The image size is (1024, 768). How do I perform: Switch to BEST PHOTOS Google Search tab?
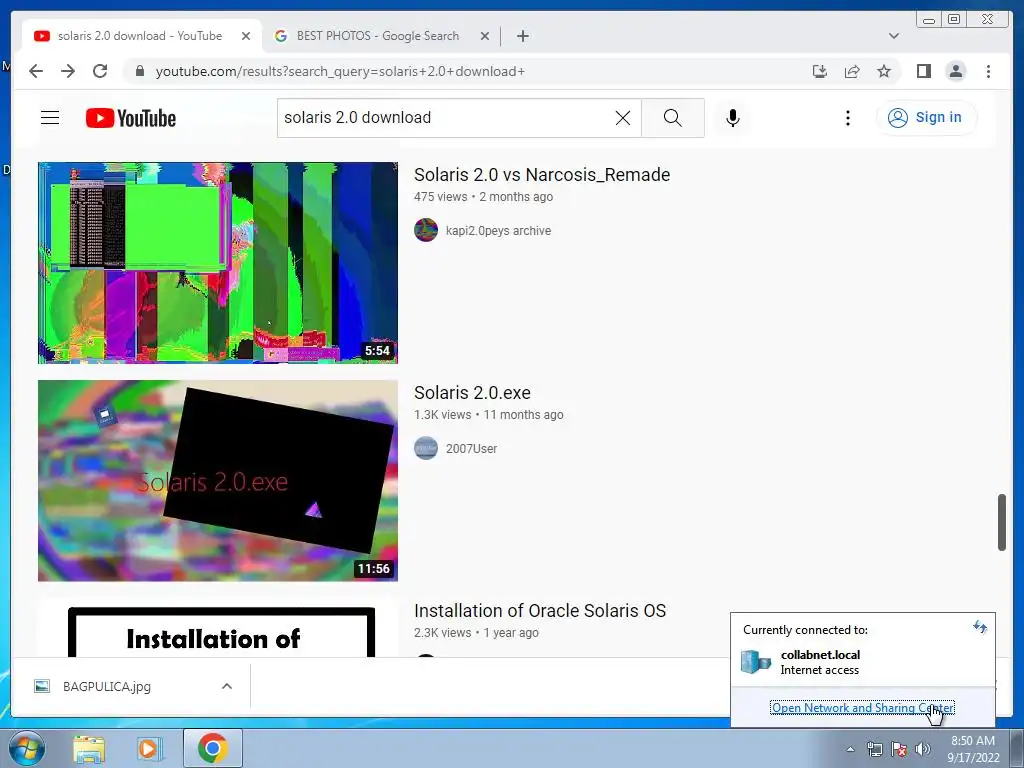tap(377, 36)
